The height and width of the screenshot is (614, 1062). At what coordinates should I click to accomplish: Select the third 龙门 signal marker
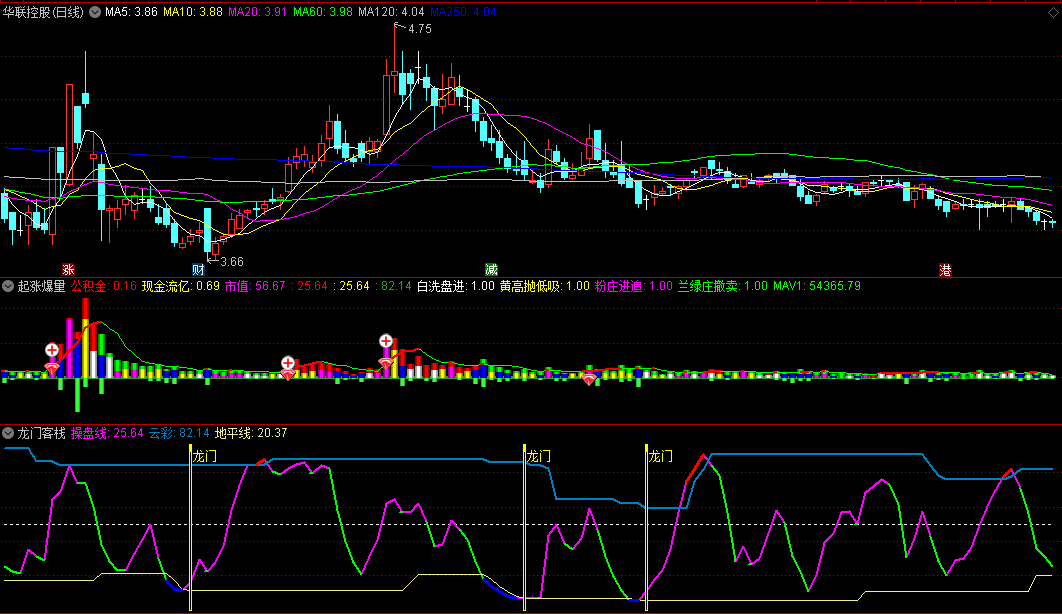click(x=660, y=456)
